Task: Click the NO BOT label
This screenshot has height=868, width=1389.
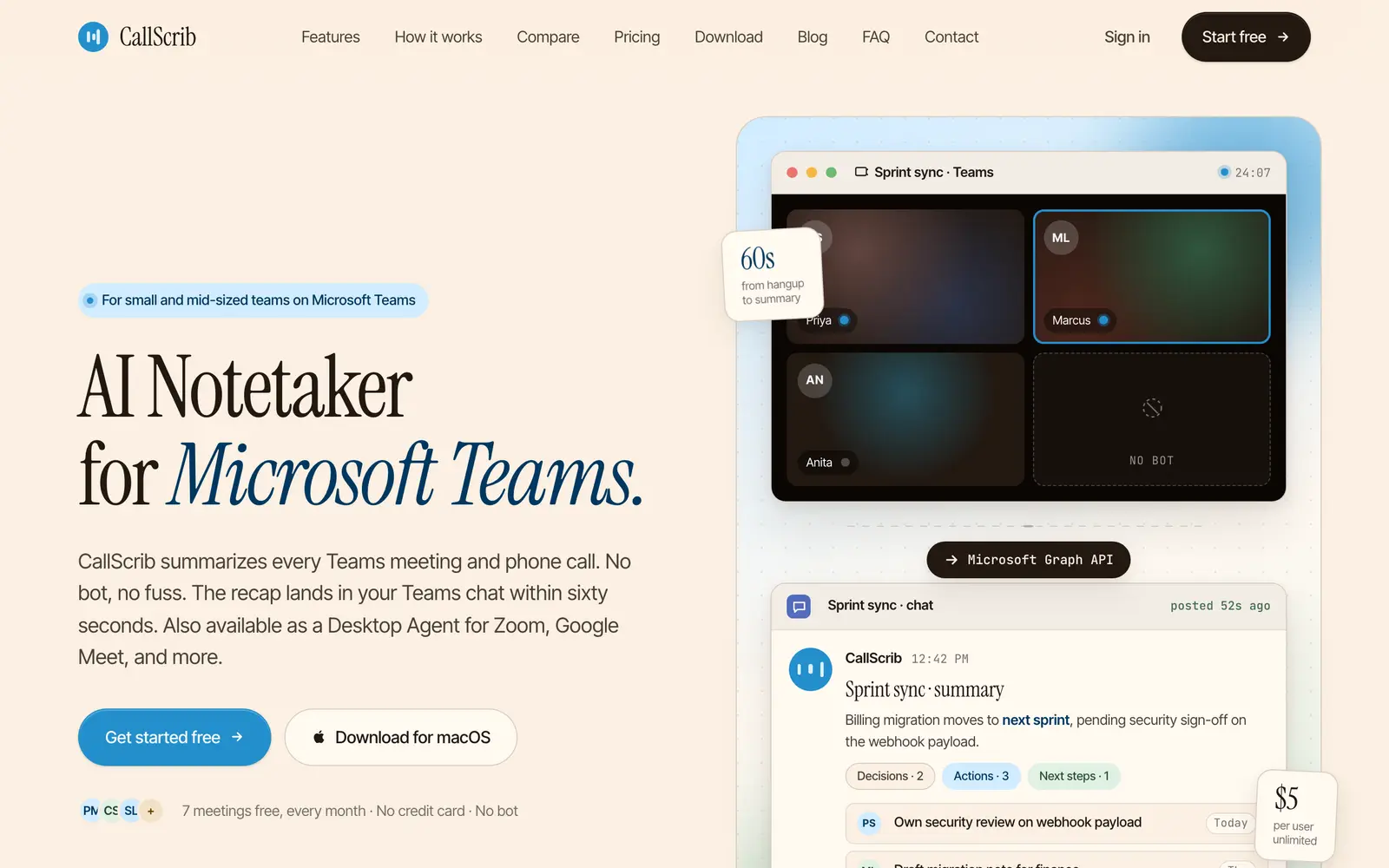Action: 1152,461
